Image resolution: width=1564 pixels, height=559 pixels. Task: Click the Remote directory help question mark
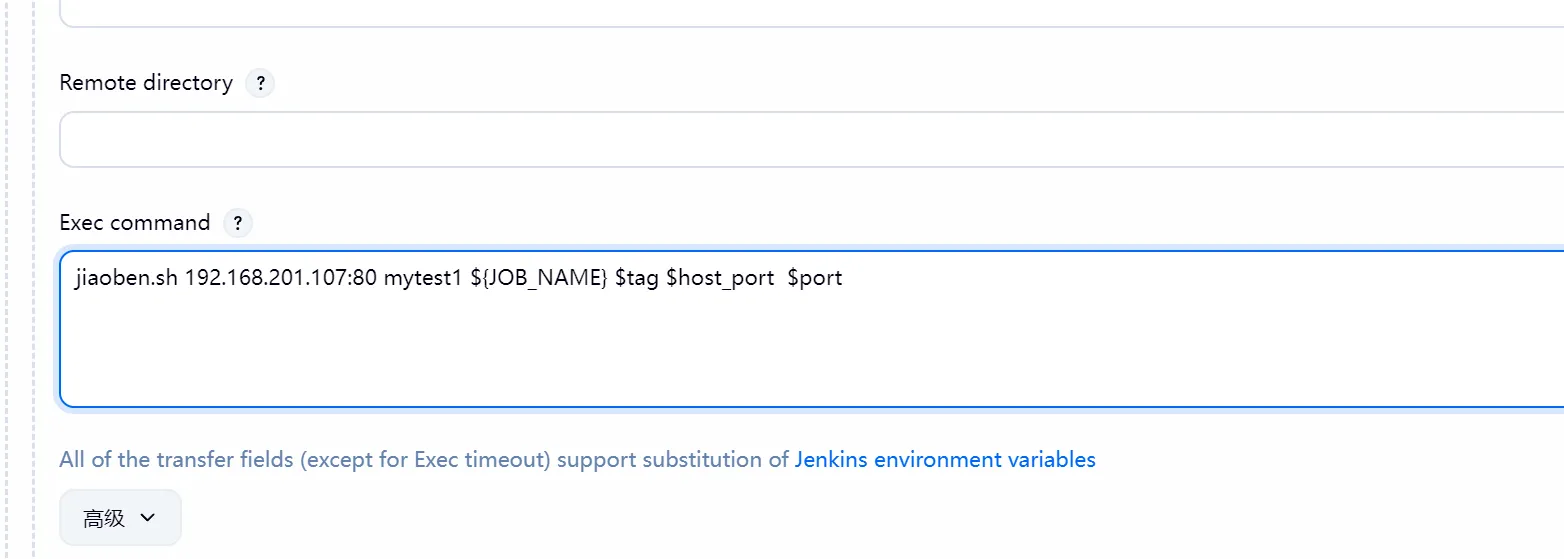click(x=260, y=83)
